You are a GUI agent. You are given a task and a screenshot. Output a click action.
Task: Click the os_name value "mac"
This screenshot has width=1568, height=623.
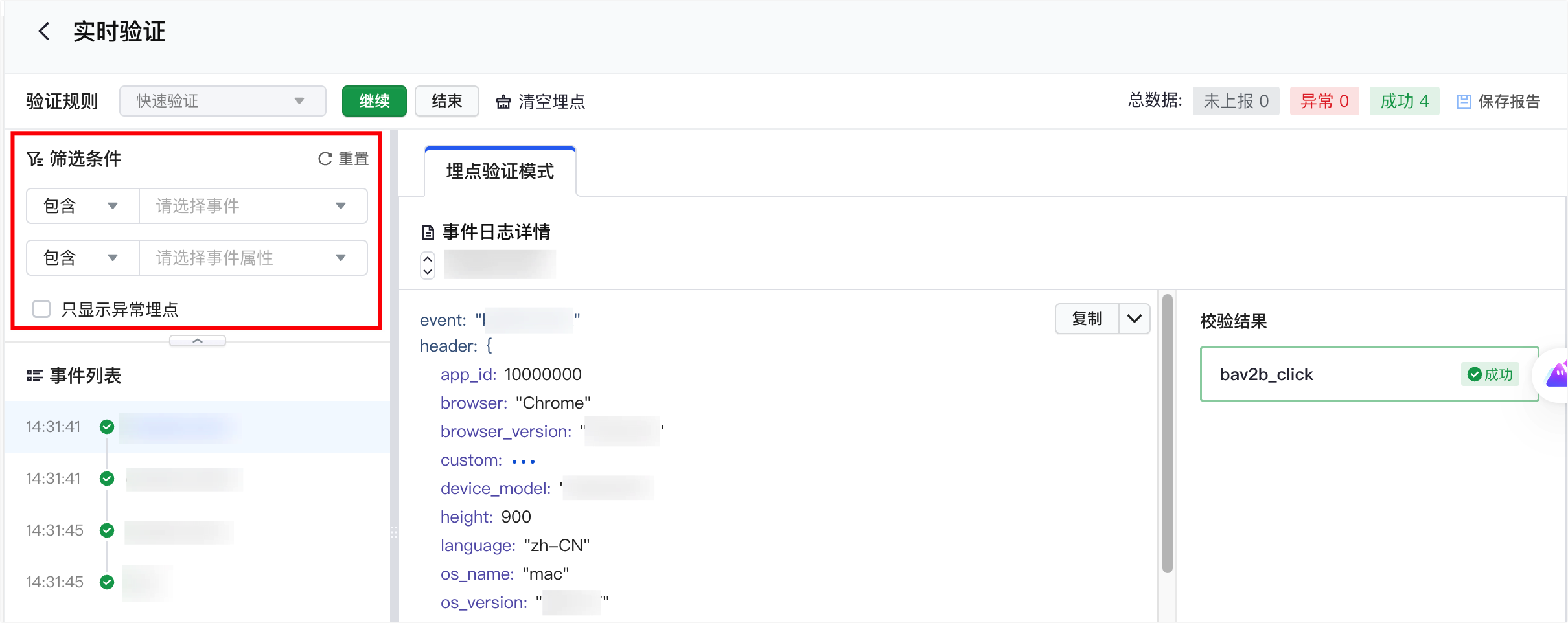[546, 574]
